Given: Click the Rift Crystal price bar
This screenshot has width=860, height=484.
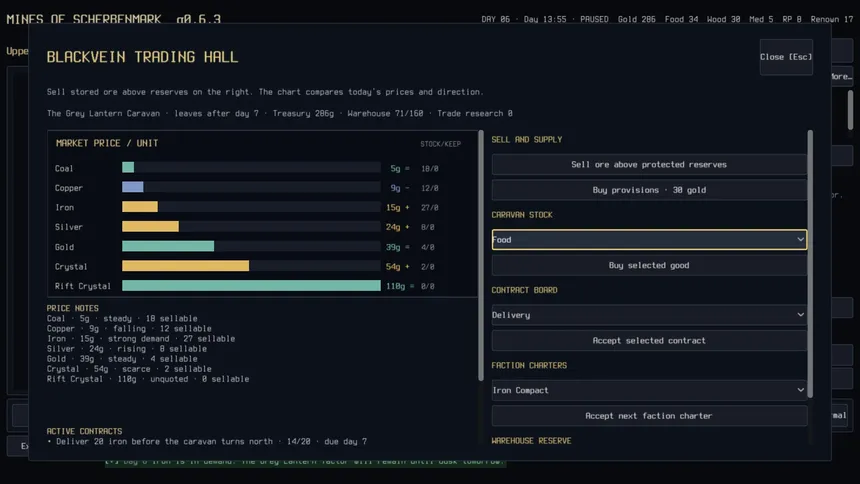Looking at the screenshot, I should click(x=251, y=286).
